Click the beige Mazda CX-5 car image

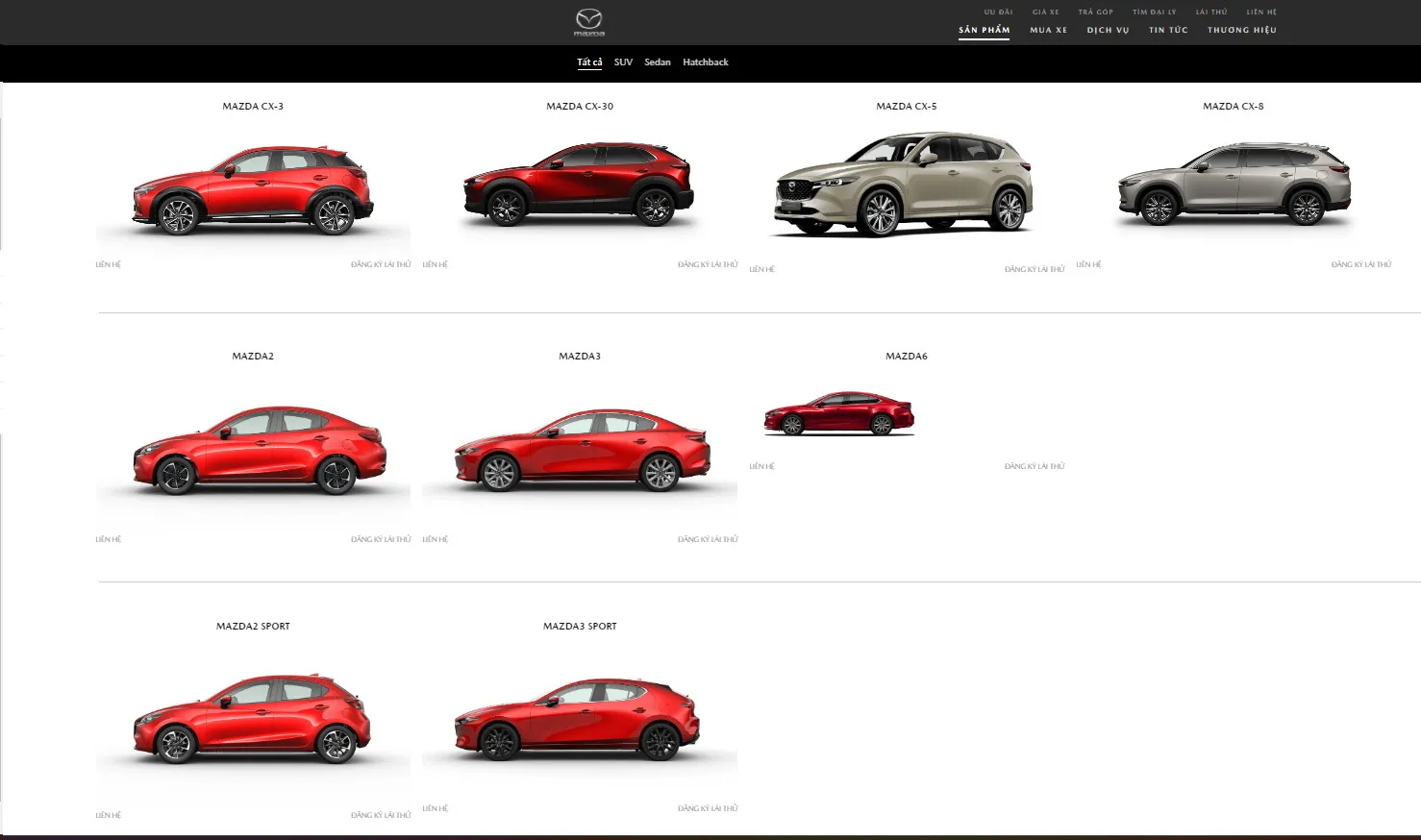pos(904,185)
